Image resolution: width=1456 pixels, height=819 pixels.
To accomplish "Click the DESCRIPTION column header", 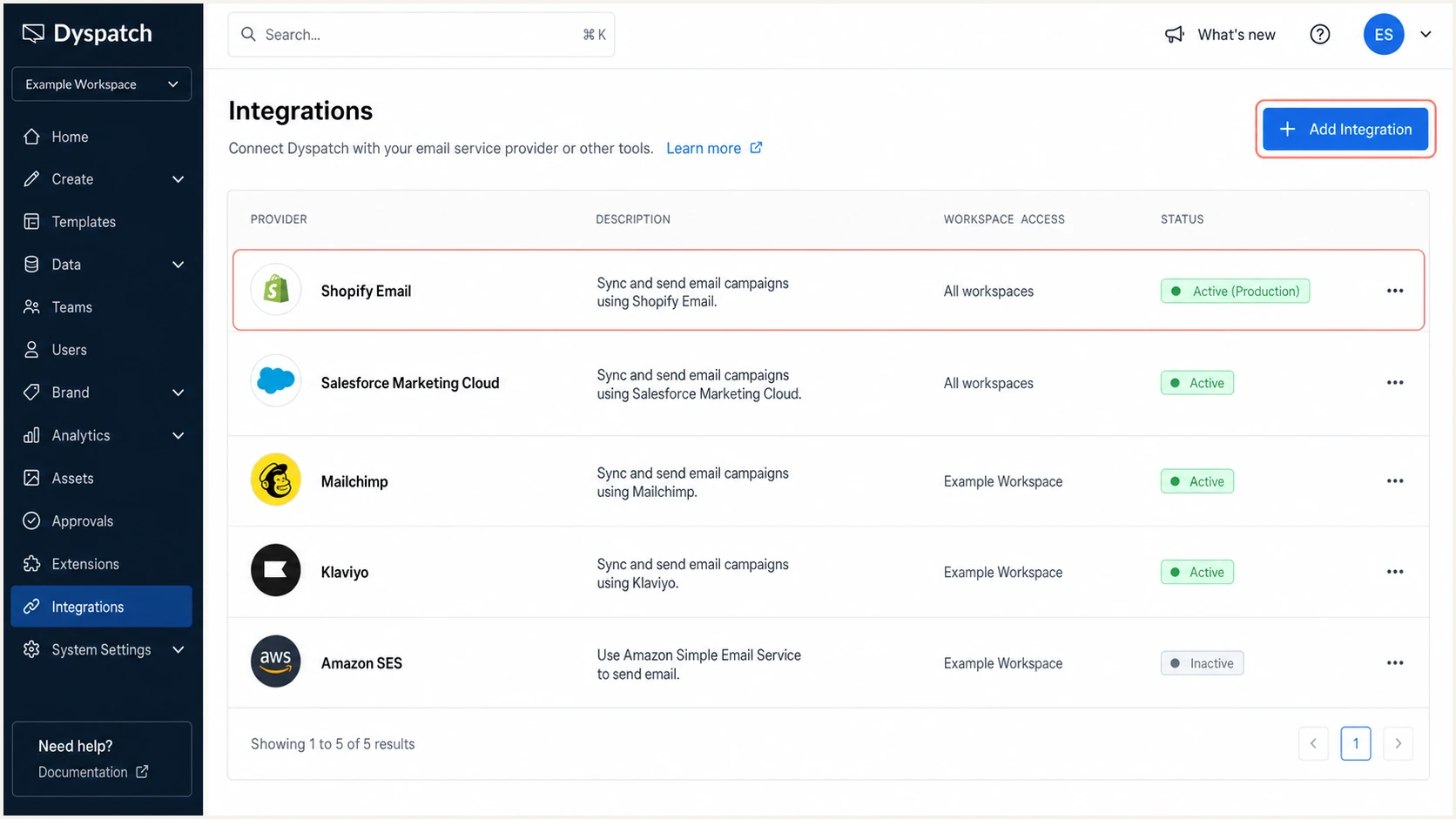I will (x=633, y=219).
